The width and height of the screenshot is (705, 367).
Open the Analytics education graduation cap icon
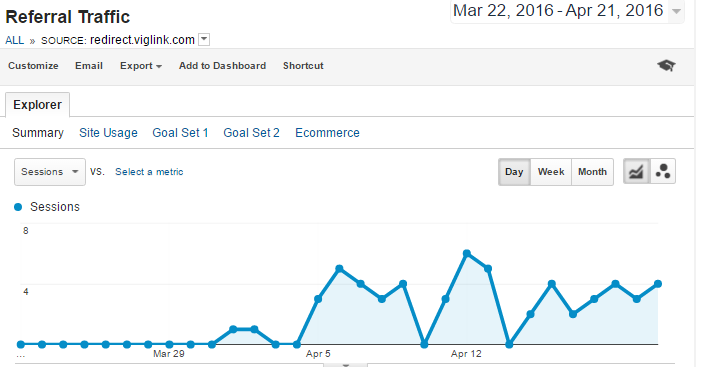666,66
